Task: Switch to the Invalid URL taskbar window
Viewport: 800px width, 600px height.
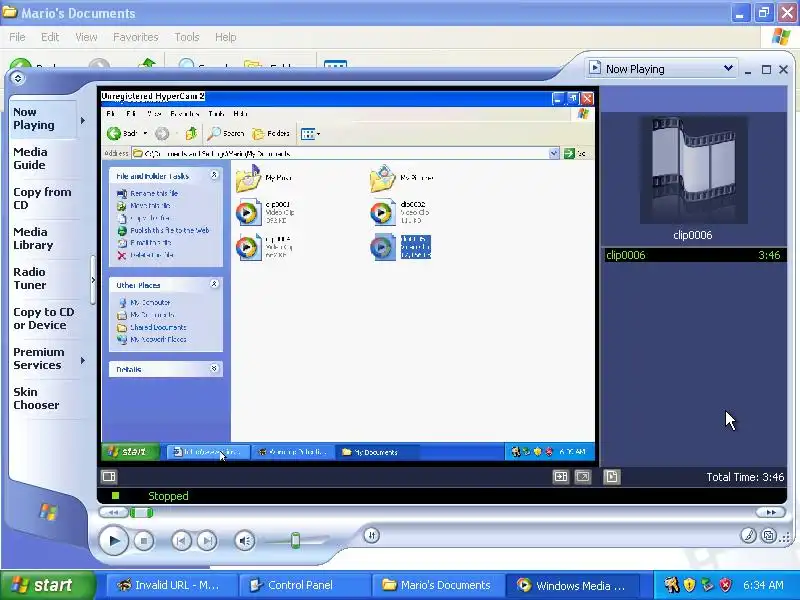Action: (x=171, y=585)
